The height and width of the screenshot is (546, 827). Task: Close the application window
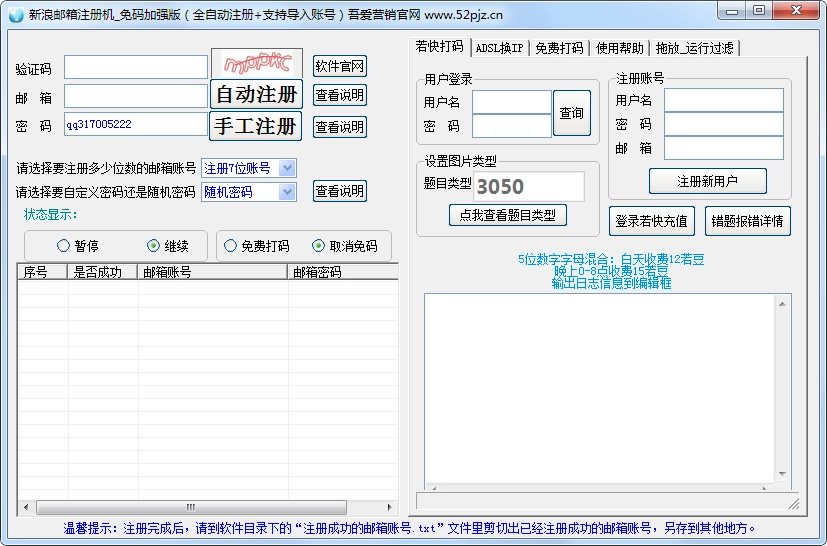[x=796, y=11]
